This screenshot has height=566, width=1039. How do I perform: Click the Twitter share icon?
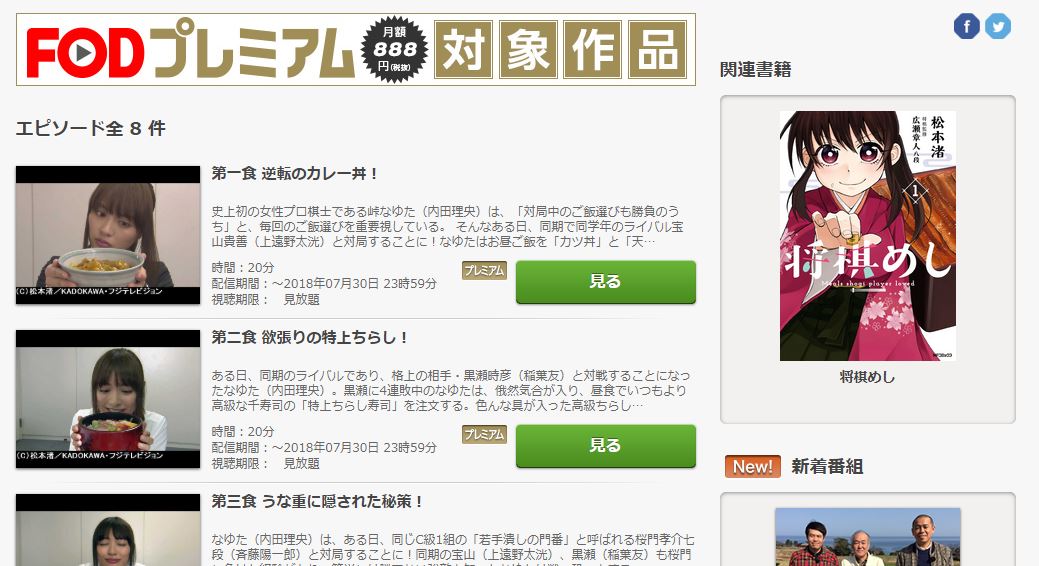(998, 27)
